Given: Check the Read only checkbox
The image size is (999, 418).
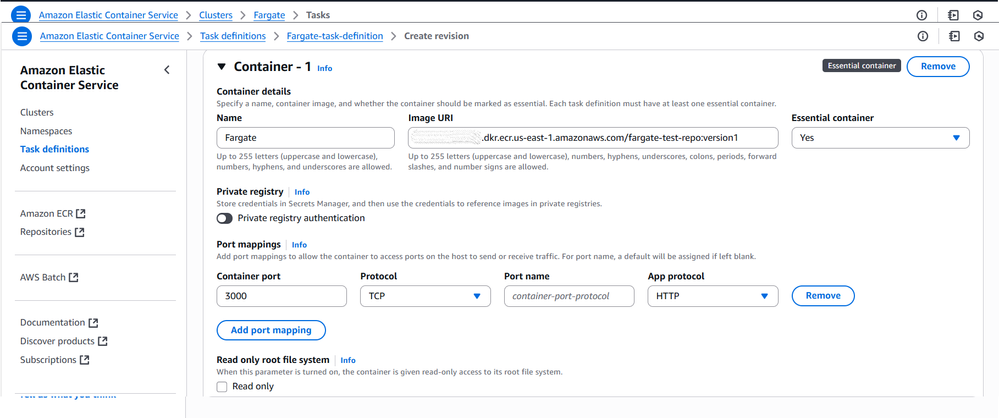Looking at the screenshot, I should click(x=222, y=387).
